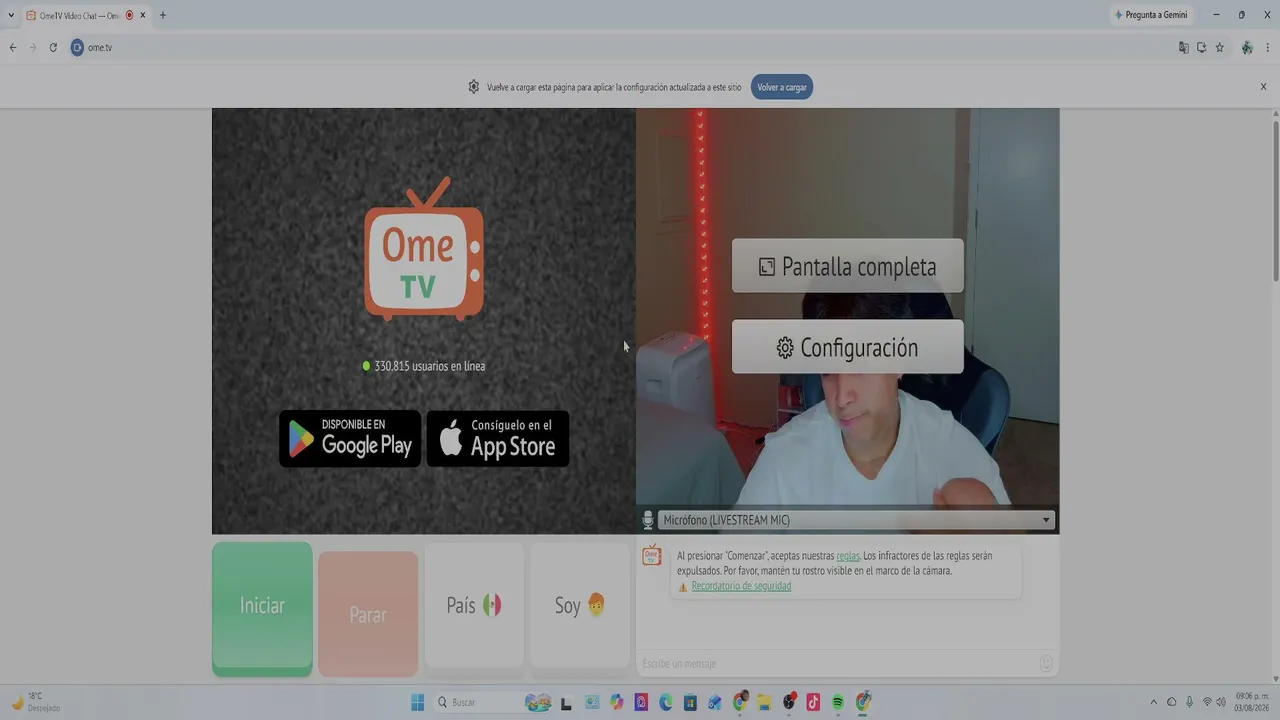
Task: Go back with the browser back arrow
Action: click(x=13, y=47)
